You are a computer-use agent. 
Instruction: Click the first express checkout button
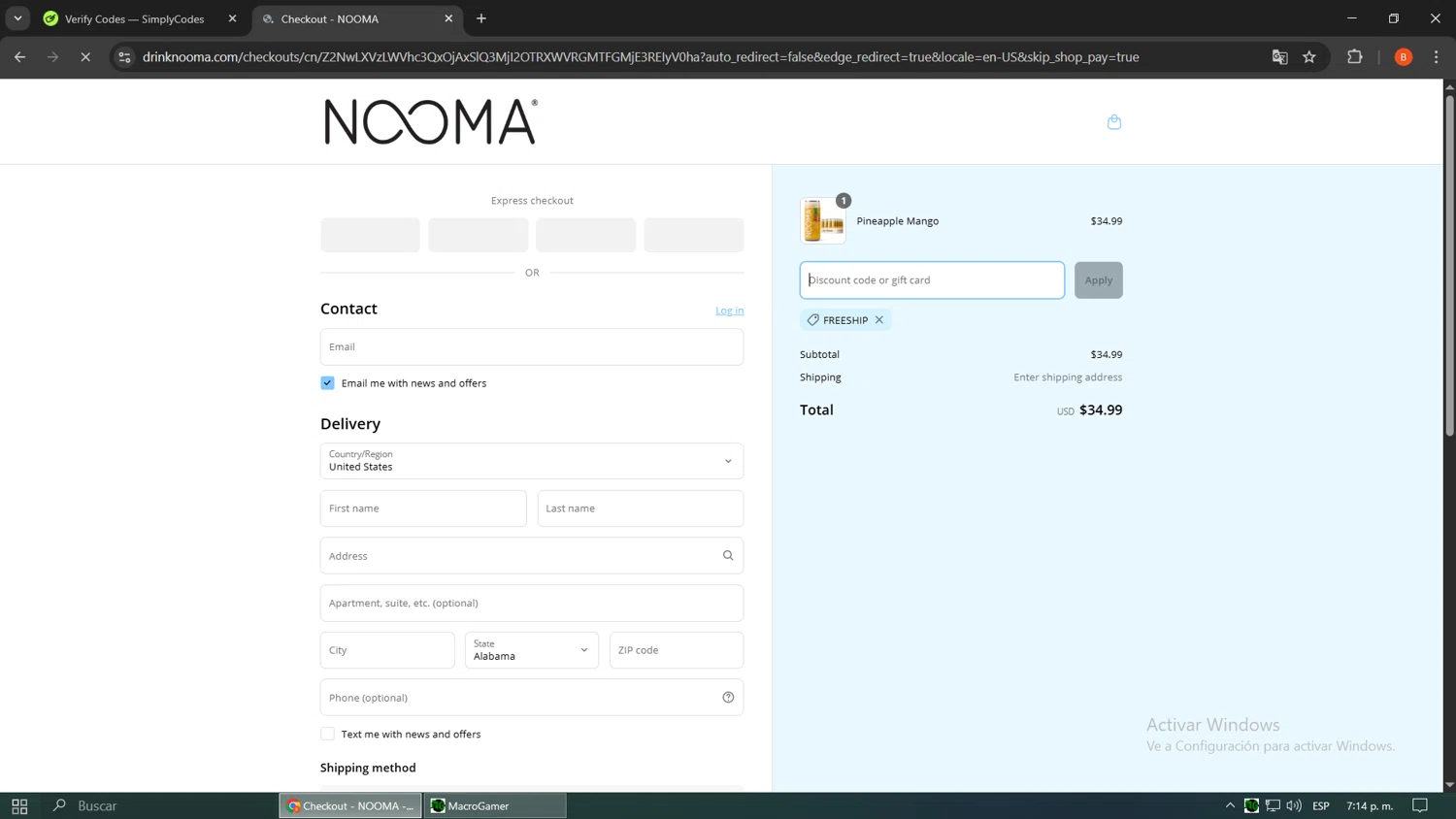tap(371, 235)
